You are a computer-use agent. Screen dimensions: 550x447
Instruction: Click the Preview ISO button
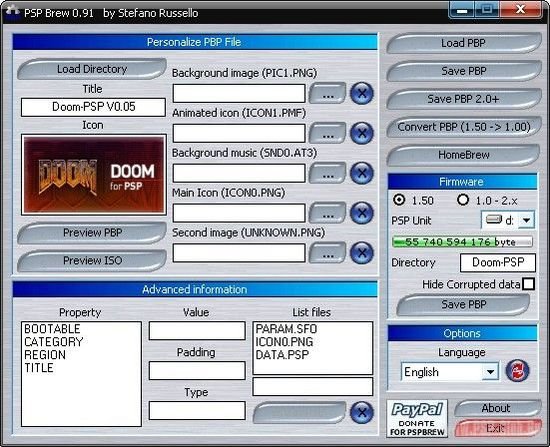tap(92, 260)
